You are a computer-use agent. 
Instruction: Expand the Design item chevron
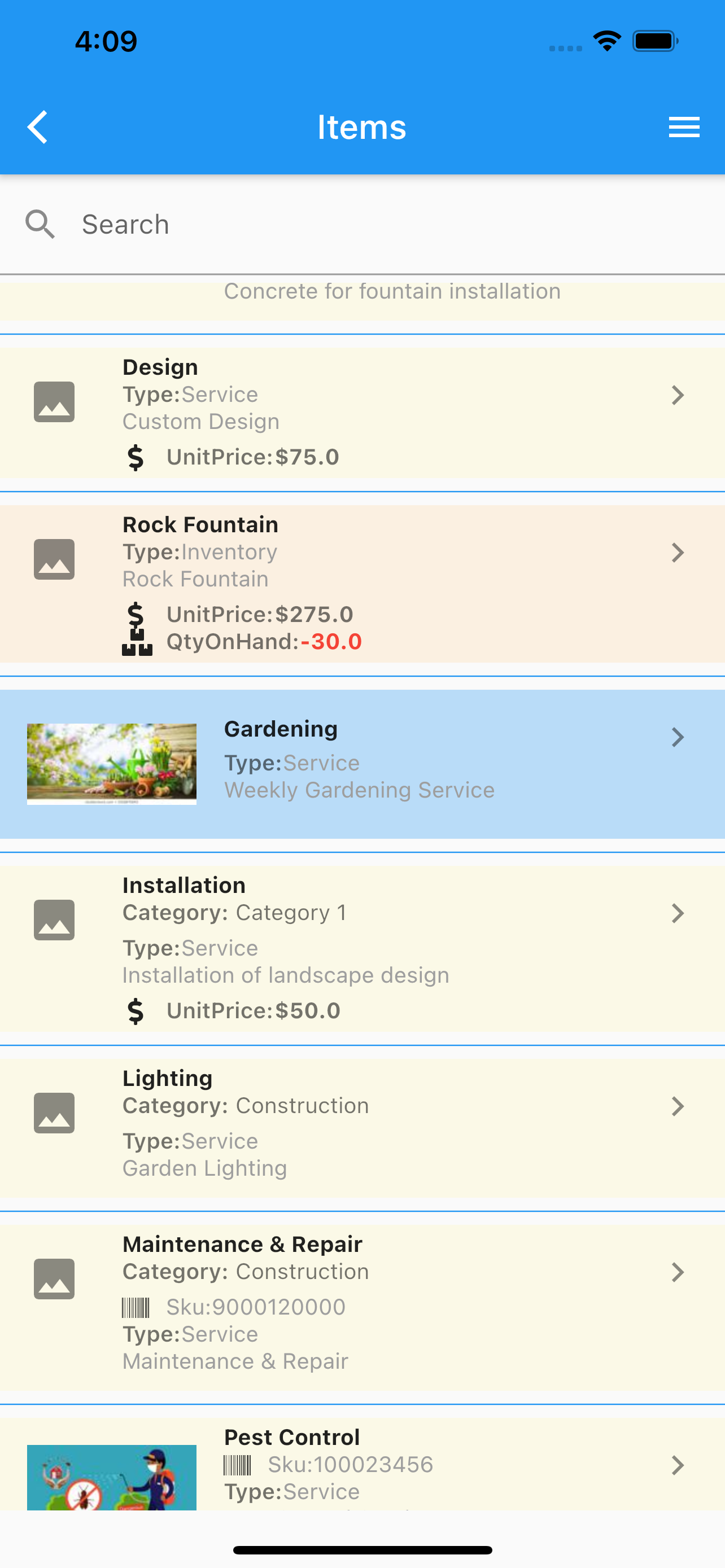pyautogui.click(x=678, y=395)
